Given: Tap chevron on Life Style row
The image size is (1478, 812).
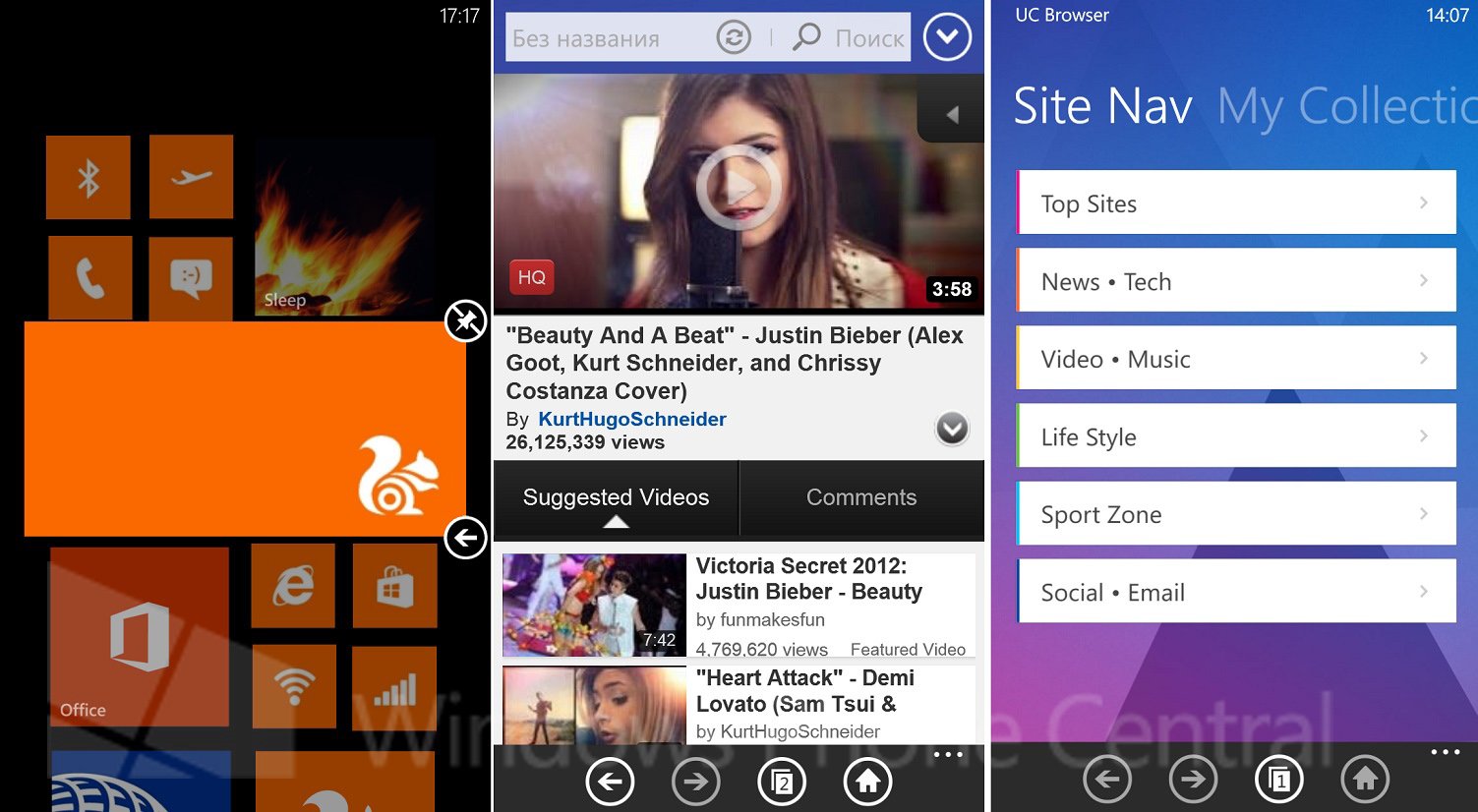Looking at the screenshot, I should pos(1424,435).
